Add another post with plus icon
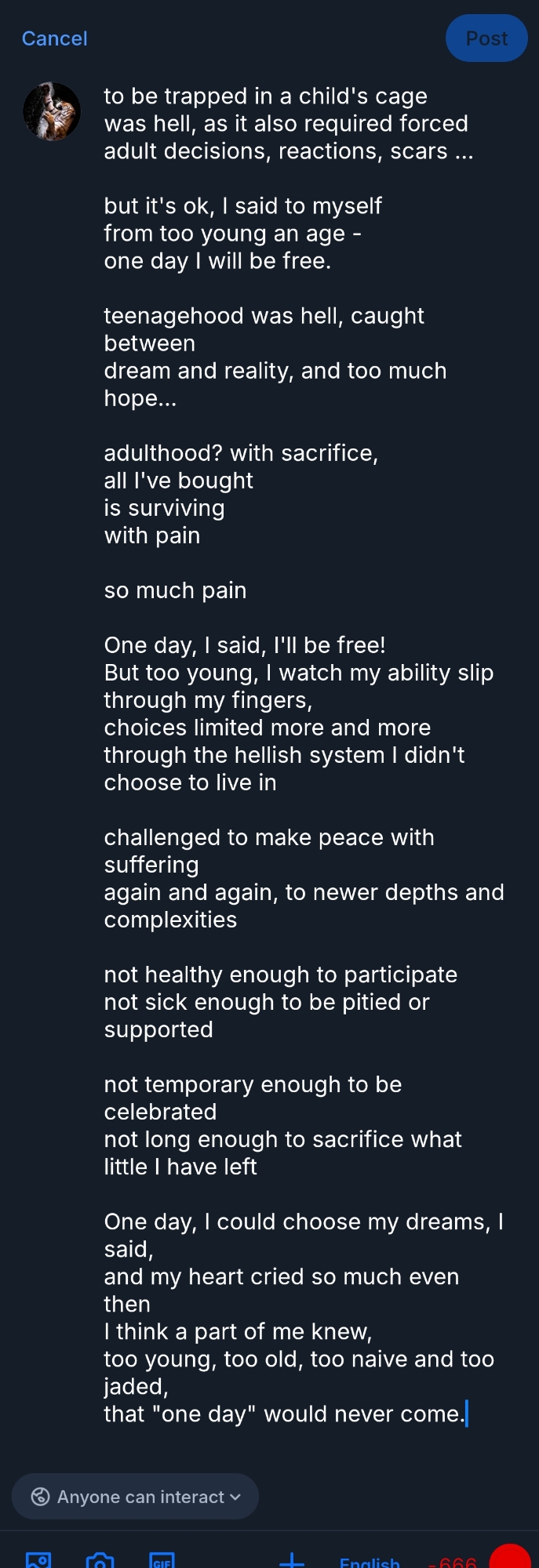Screen dimensions: 539x1568 292,1560
